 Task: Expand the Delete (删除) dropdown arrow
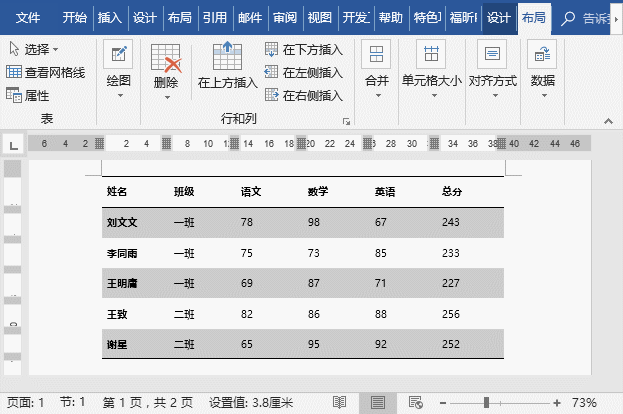pos(167,97)
